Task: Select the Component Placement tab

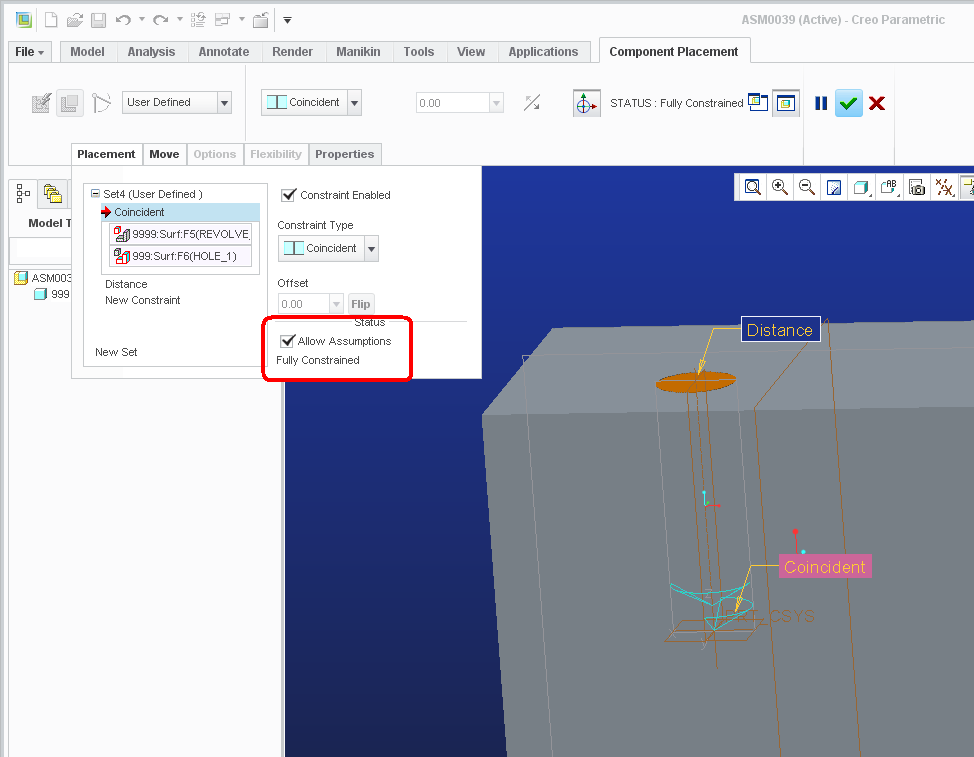Action: [x=674, y=52]
